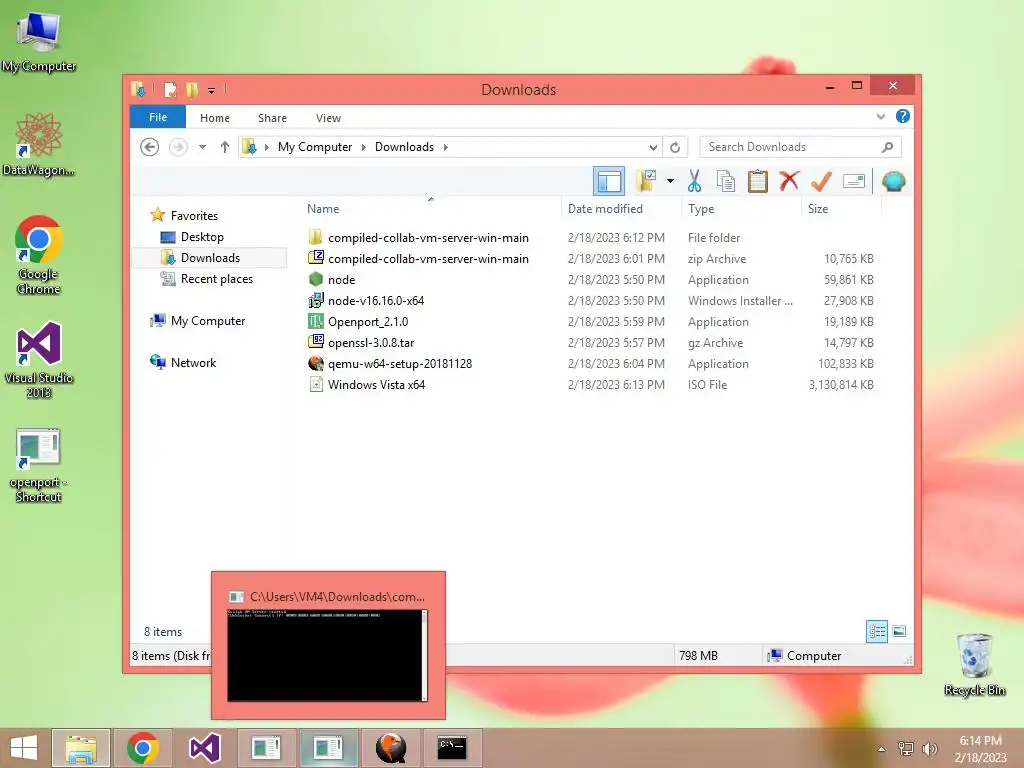The height and width of the screenshot is (768, 1024).
Task: Switch to the Home ribbon tab
Action: click(x=215, y=118)
